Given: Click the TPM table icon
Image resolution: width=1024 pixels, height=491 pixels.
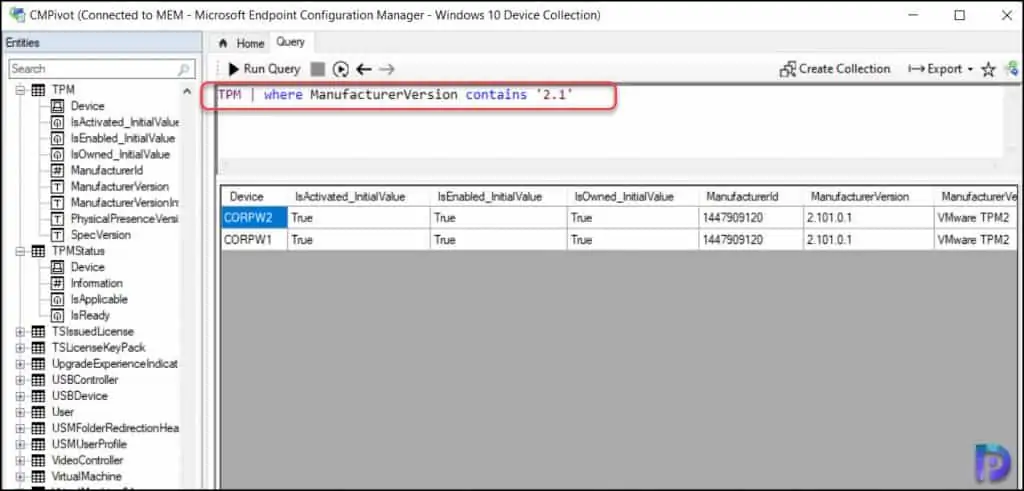Looking at the screenshot, I should pos(39,90).
